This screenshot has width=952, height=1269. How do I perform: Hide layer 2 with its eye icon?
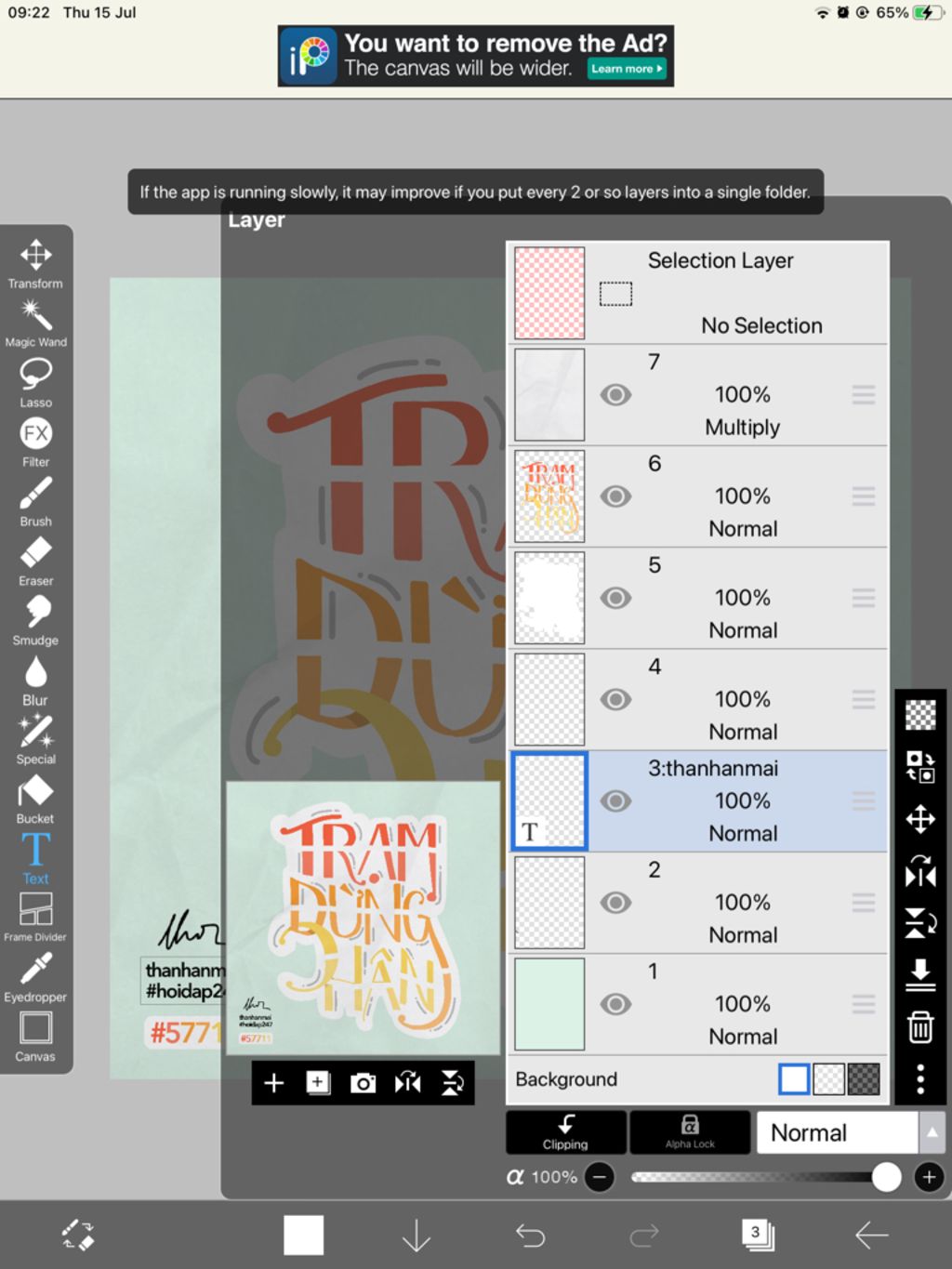615,902
